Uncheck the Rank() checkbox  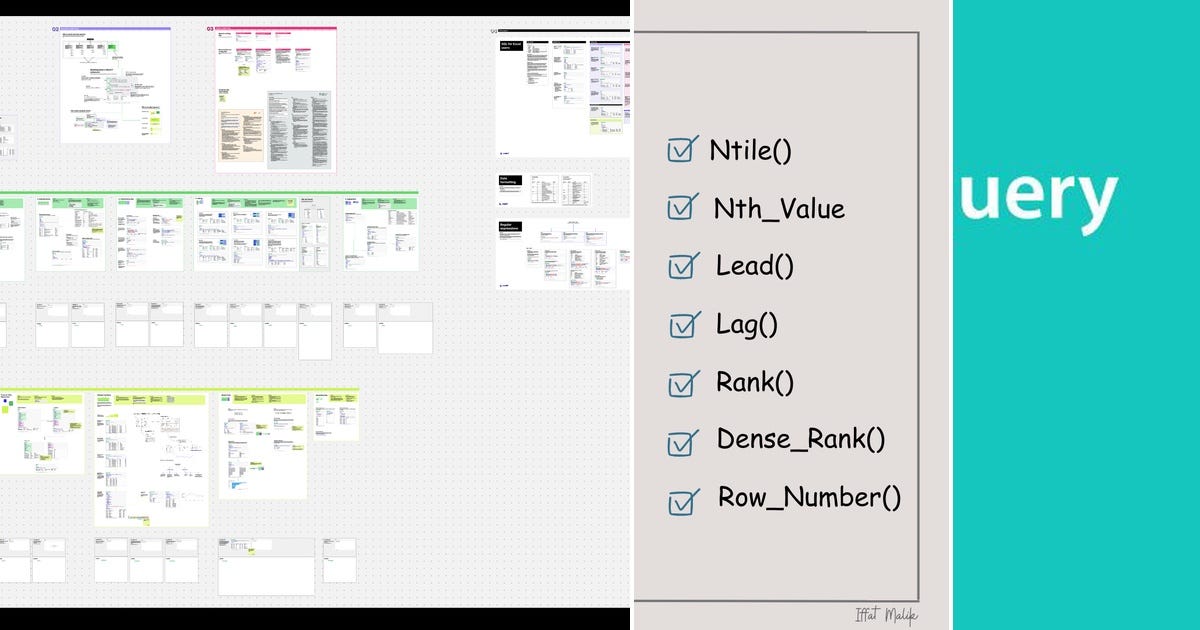click(684, 383)
